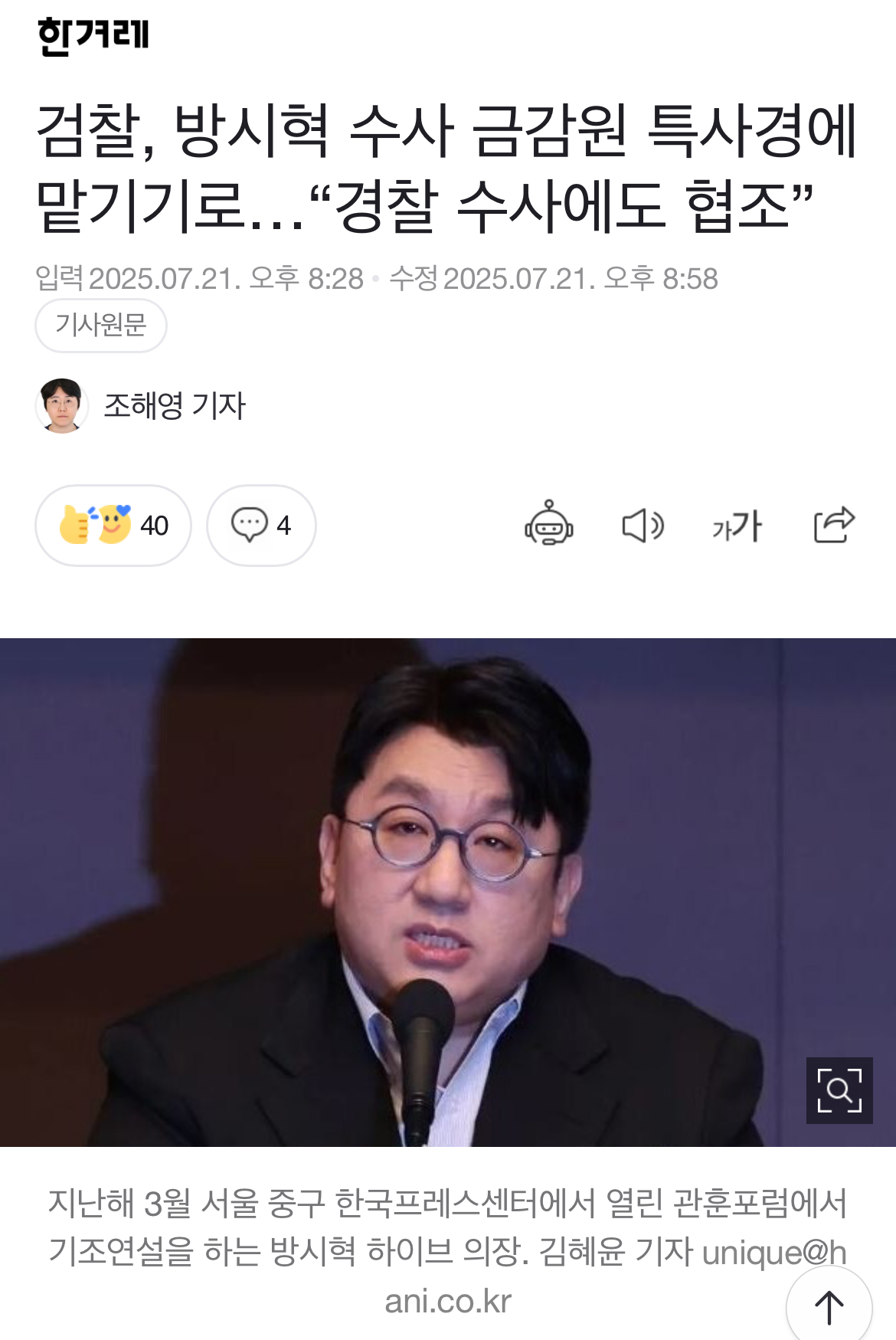Tap the article headline text
This screenshot has height=1340, width=896.
(x=447, y=168)
